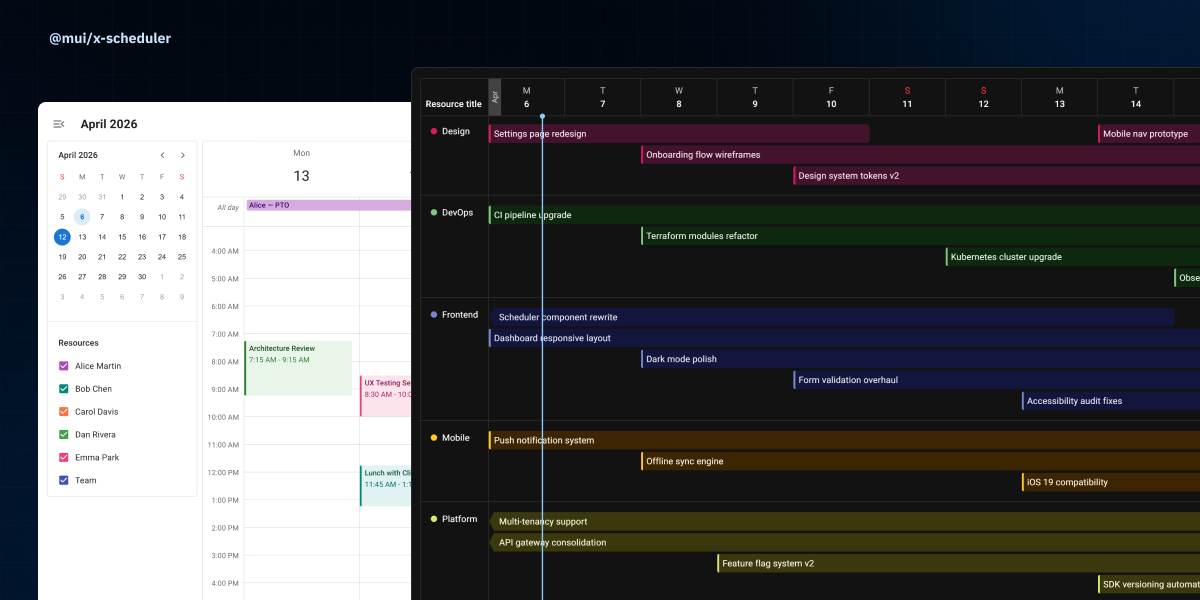This screenshot has height=600, width=1200.
Task: Click the orange dot beside Mobile resource
Action: pyautogui.click(x=434, y=438)
